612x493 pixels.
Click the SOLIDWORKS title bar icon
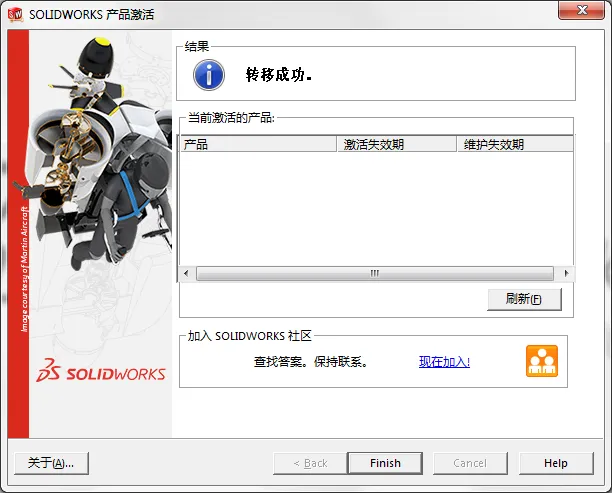click(15, 14)
